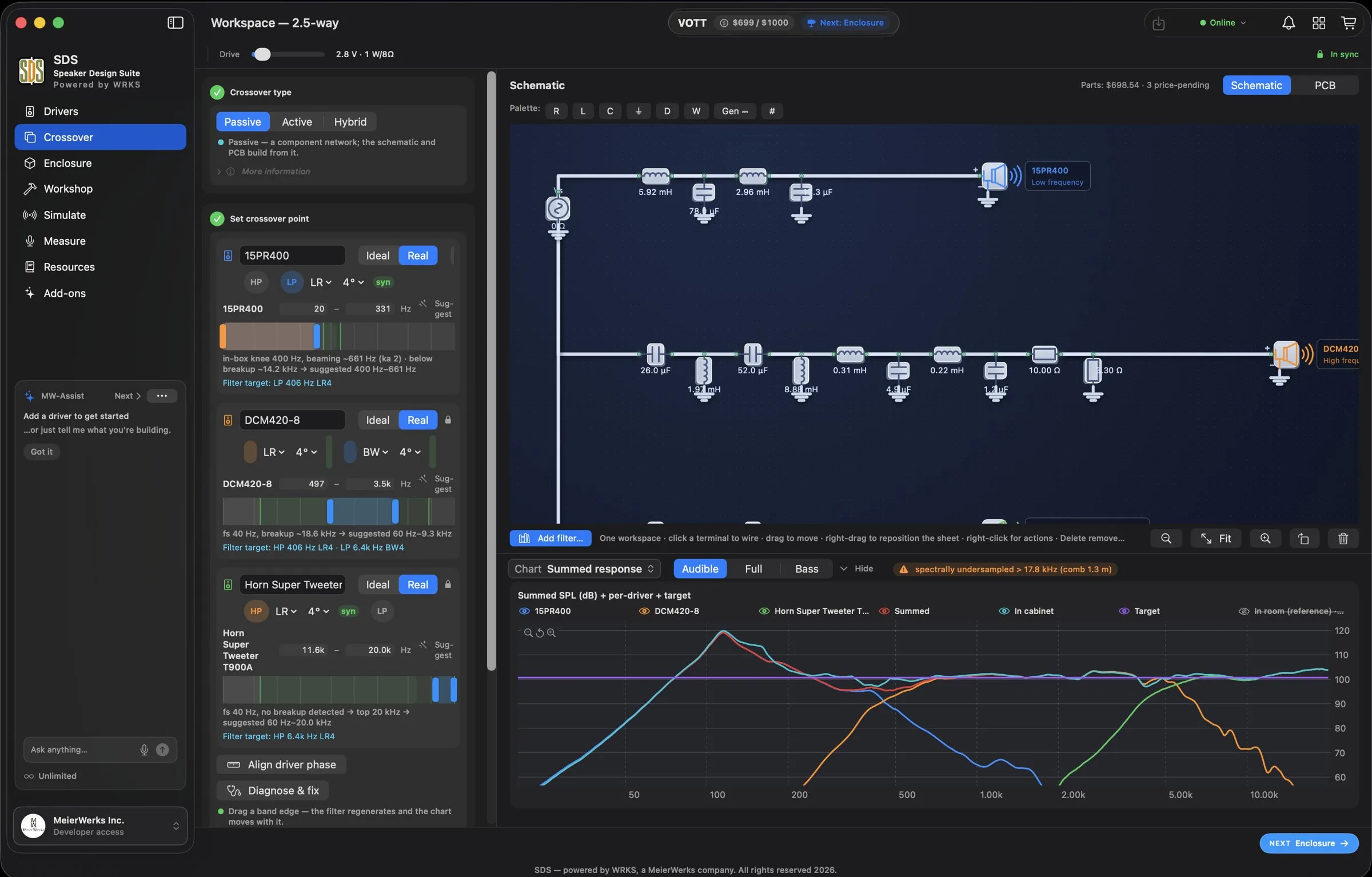1372x877 pixels.
Task: Click the Ask anything input field
Action: 83,750
